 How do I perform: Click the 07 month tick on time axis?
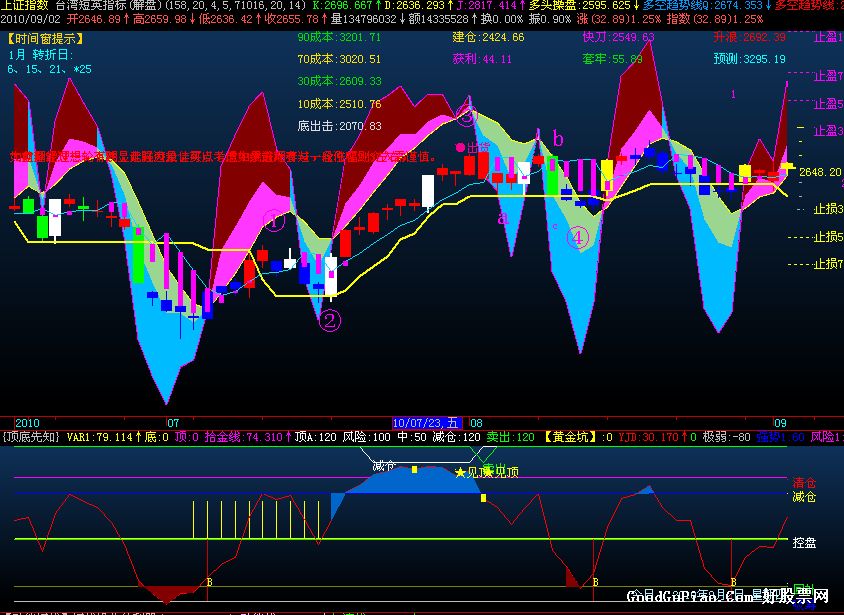[173, 423]
